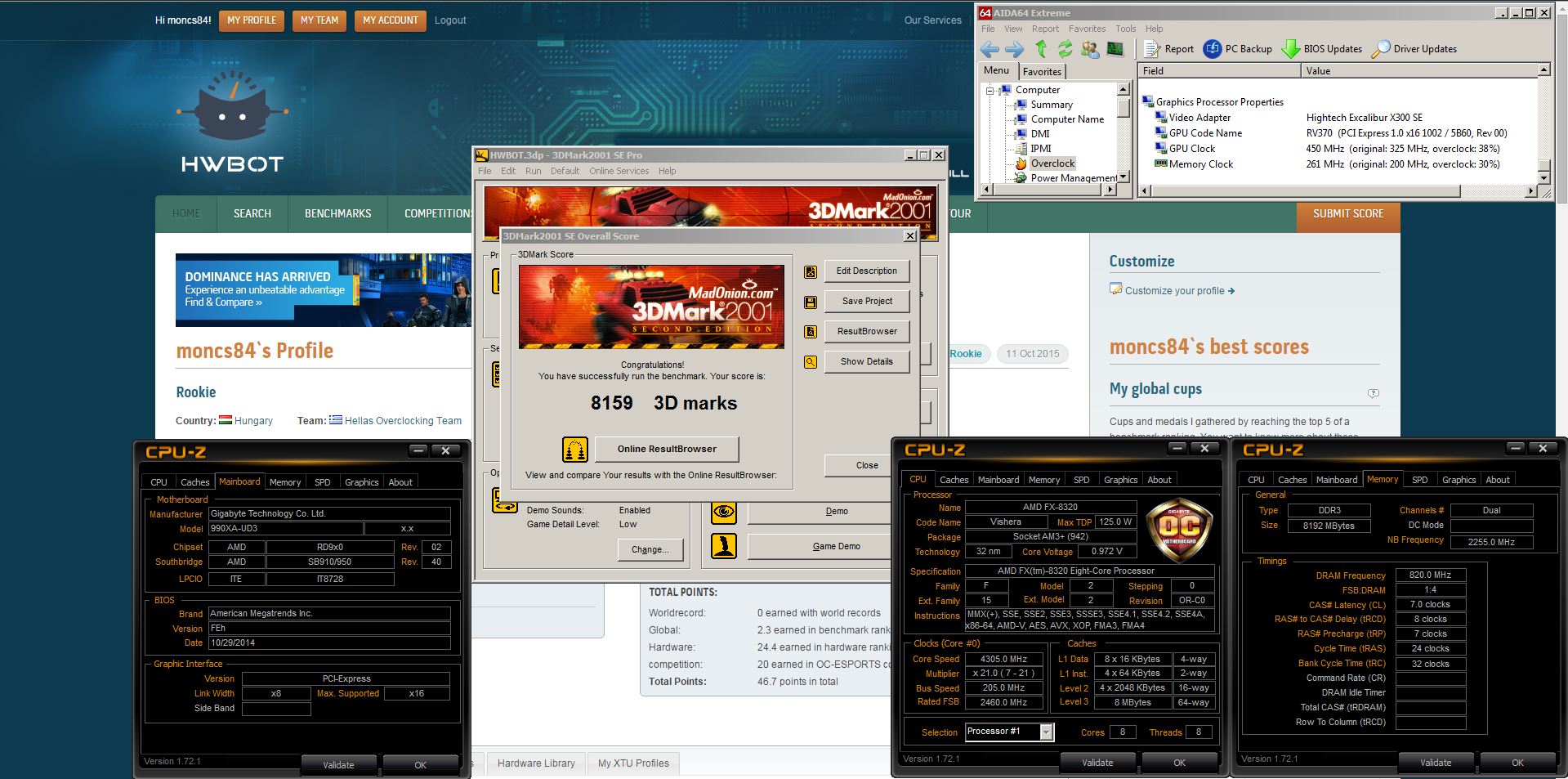Click AIDA64 value pane horizontal scroll right arrow

tap(1531, 191)
